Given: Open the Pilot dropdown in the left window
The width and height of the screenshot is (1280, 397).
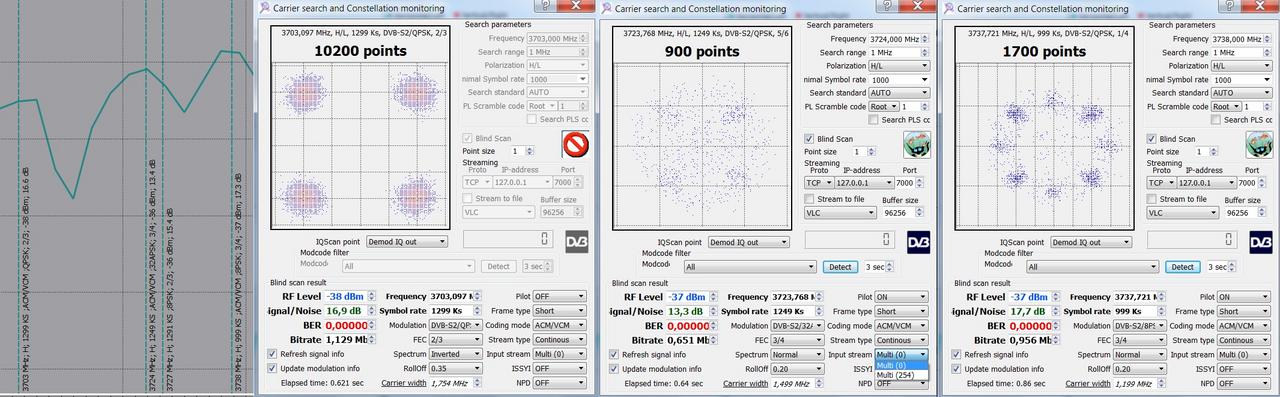Looking at the screenshot, I should click(559, 297).
